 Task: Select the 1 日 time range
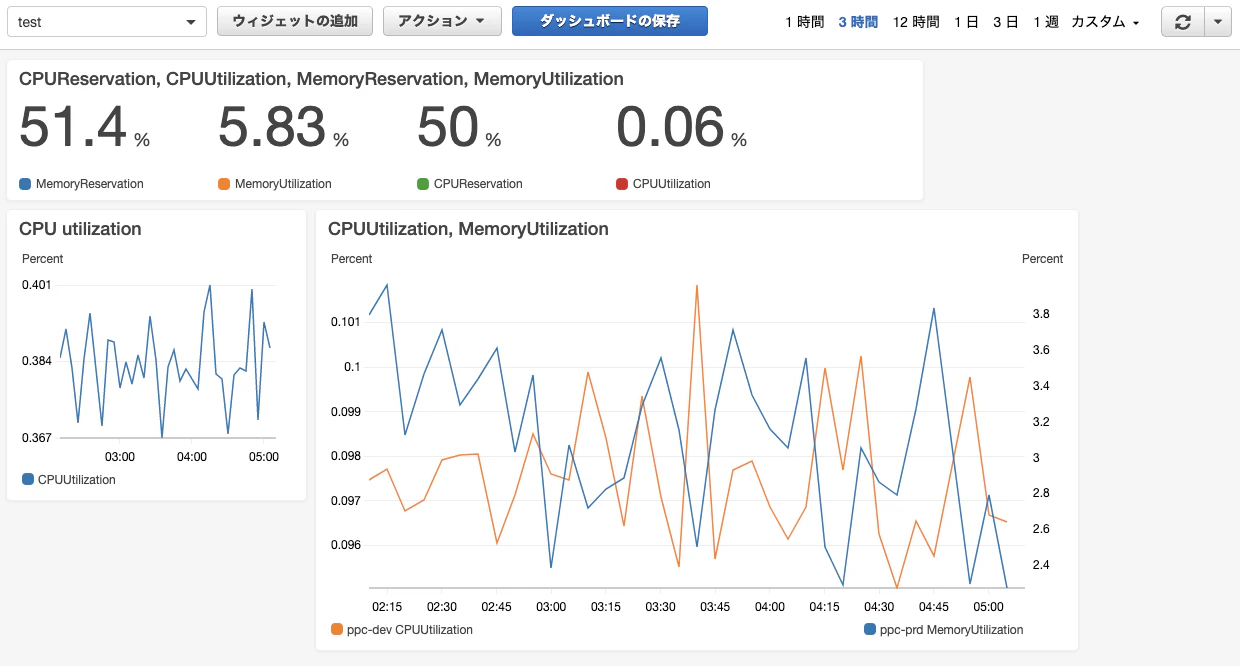coord(966,22)
